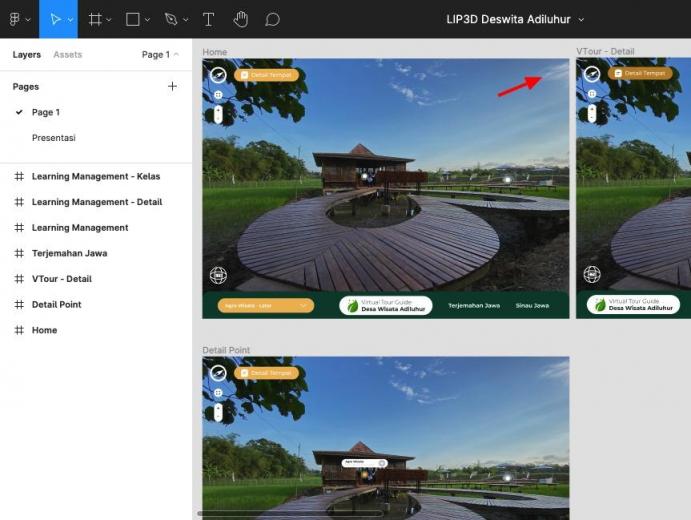Activate the Hand tool
Viewport: 691px width, 520px height.
click(x=241, y=19)
